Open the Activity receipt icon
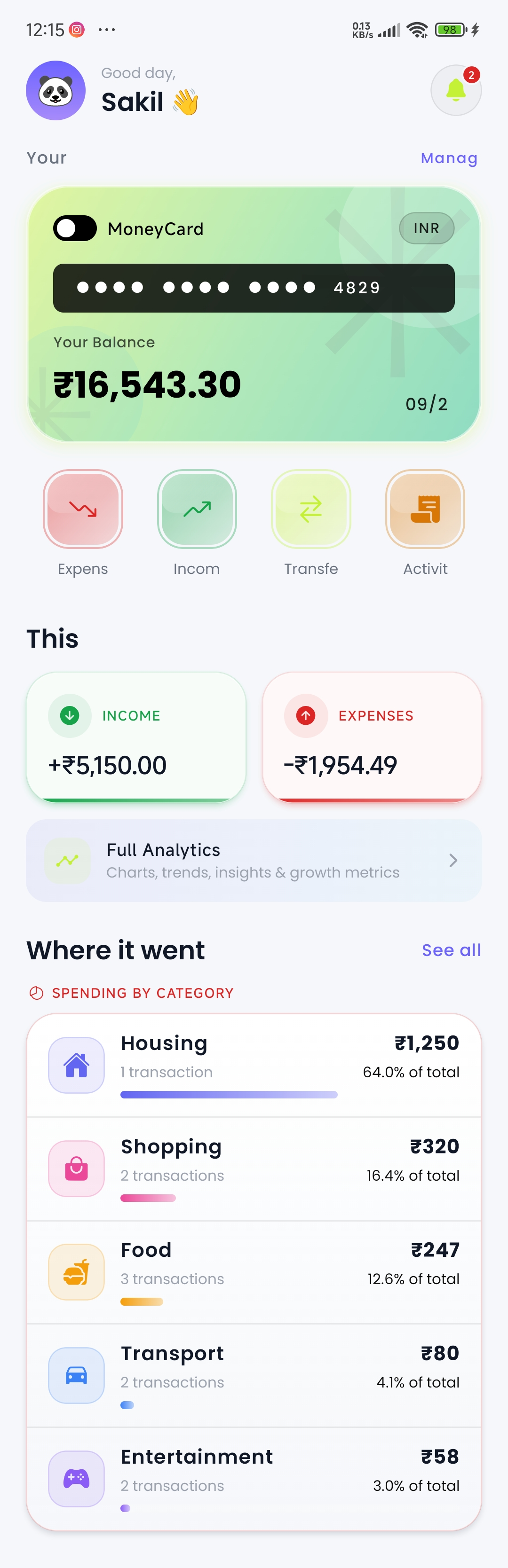Image resolution: width=508 pixels, height=1568 pixels. [x=425, y=508]
